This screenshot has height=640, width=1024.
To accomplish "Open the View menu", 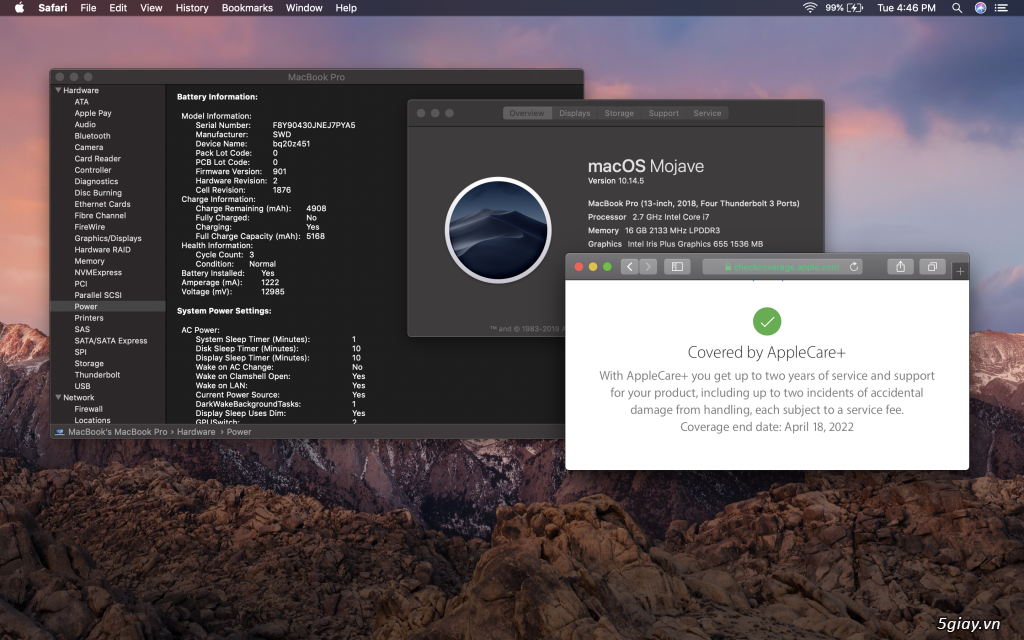I will 151,8.
